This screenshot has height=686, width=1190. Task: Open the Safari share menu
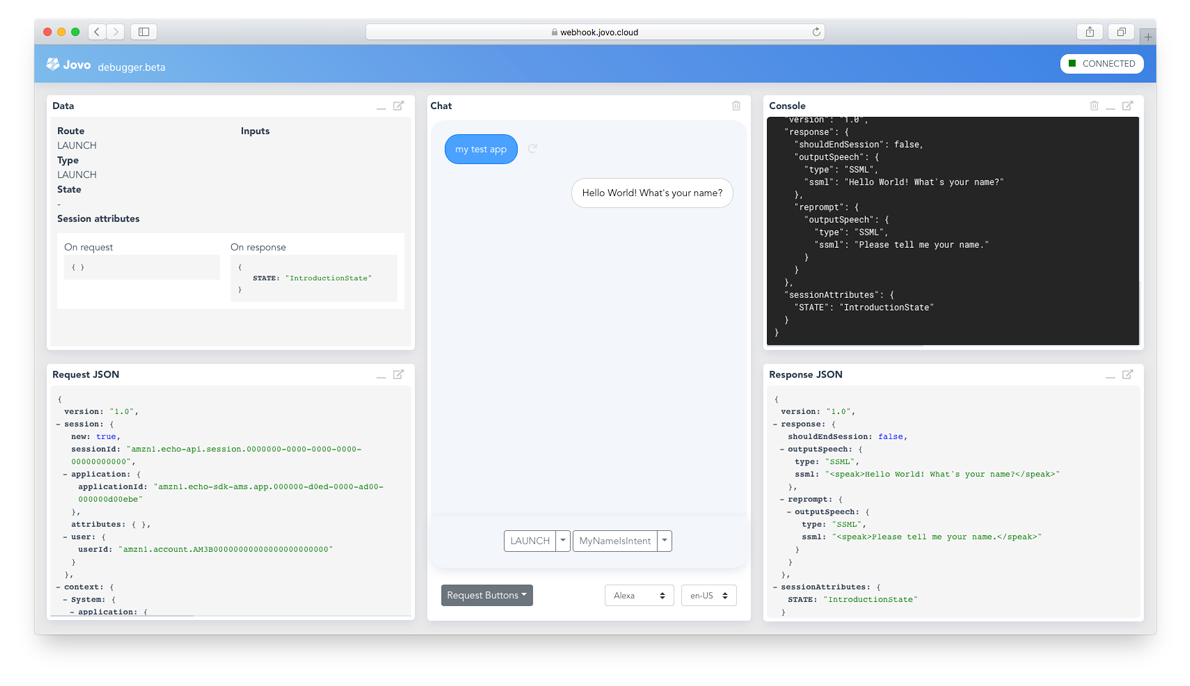1090,32
